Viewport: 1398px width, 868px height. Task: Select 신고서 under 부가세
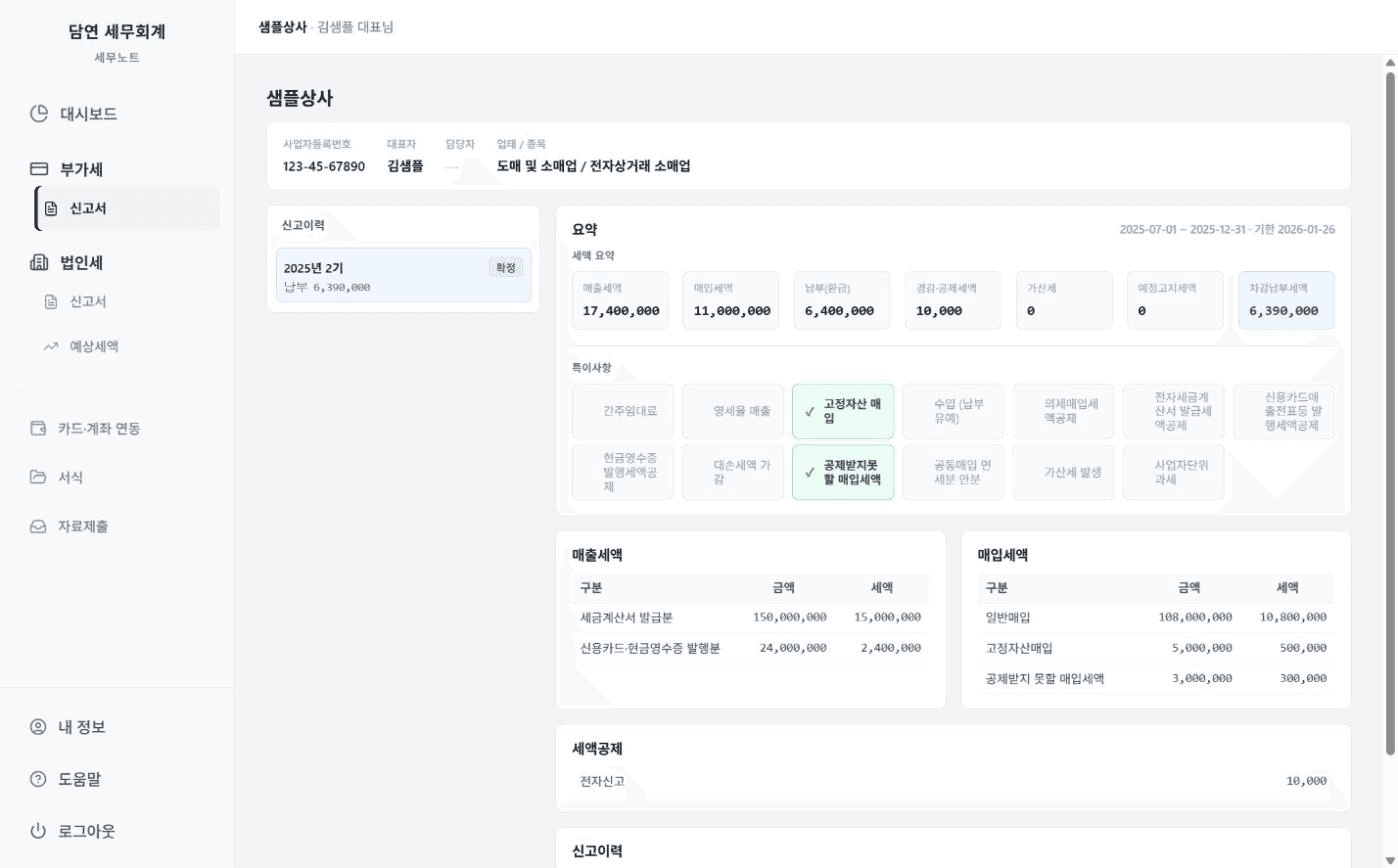click(x=127, y=209)
